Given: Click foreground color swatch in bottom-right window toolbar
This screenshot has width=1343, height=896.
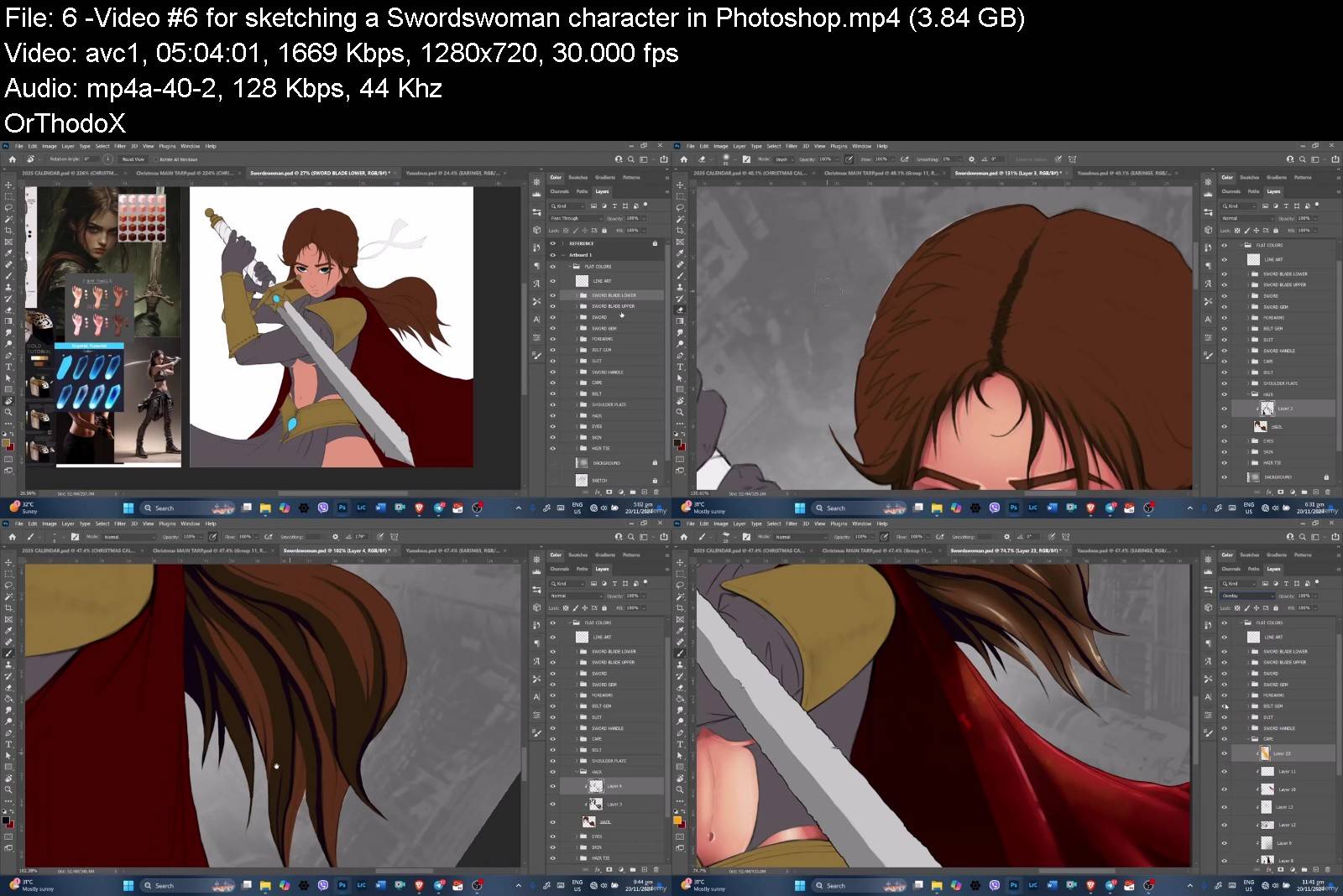Looking at the screenshot, I should pyautogui.click(x=678, y=820).
